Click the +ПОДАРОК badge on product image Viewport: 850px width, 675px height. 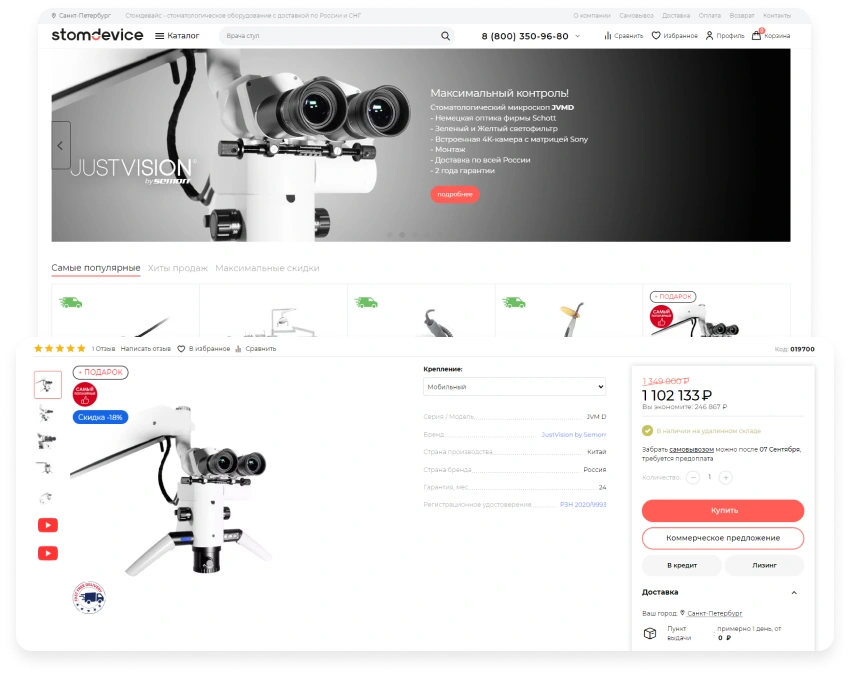(100, 372)
